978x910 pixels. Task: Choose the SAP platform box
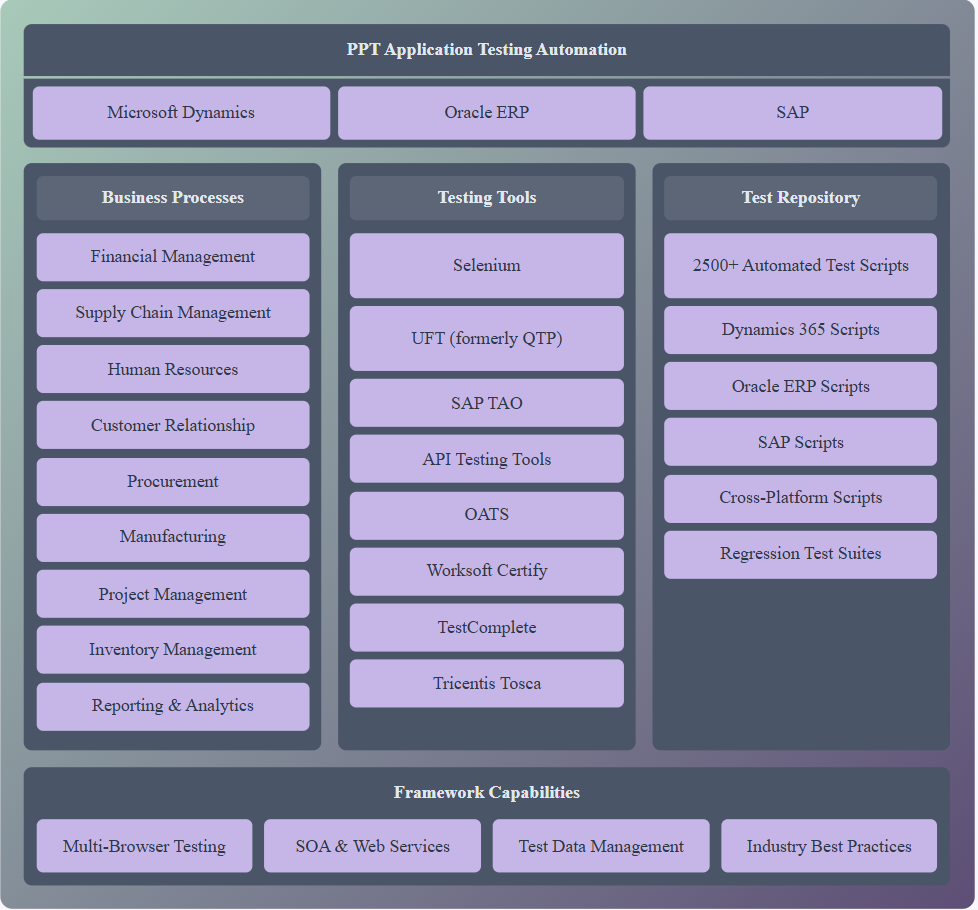point(792,113)
